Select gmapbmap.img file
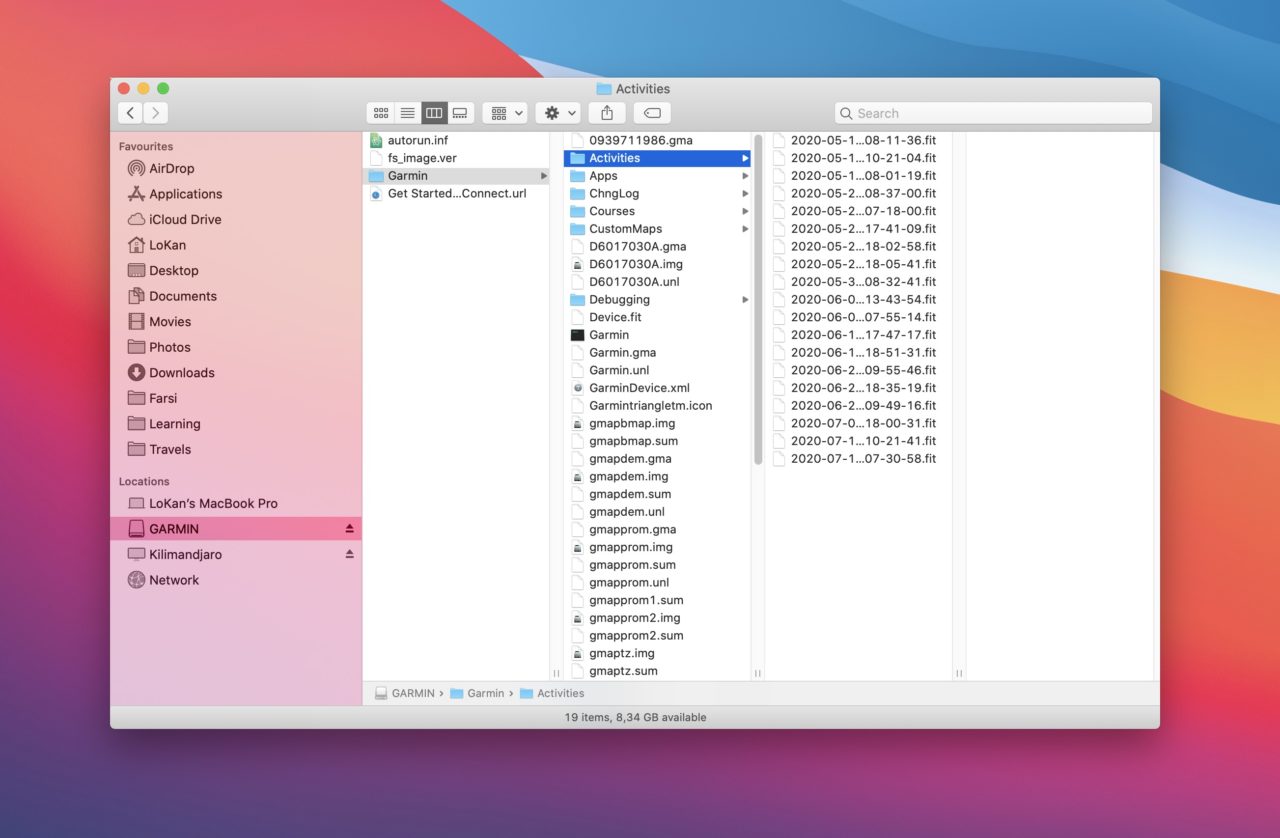This screenshot has width=1280, height=838. [658, 423]
